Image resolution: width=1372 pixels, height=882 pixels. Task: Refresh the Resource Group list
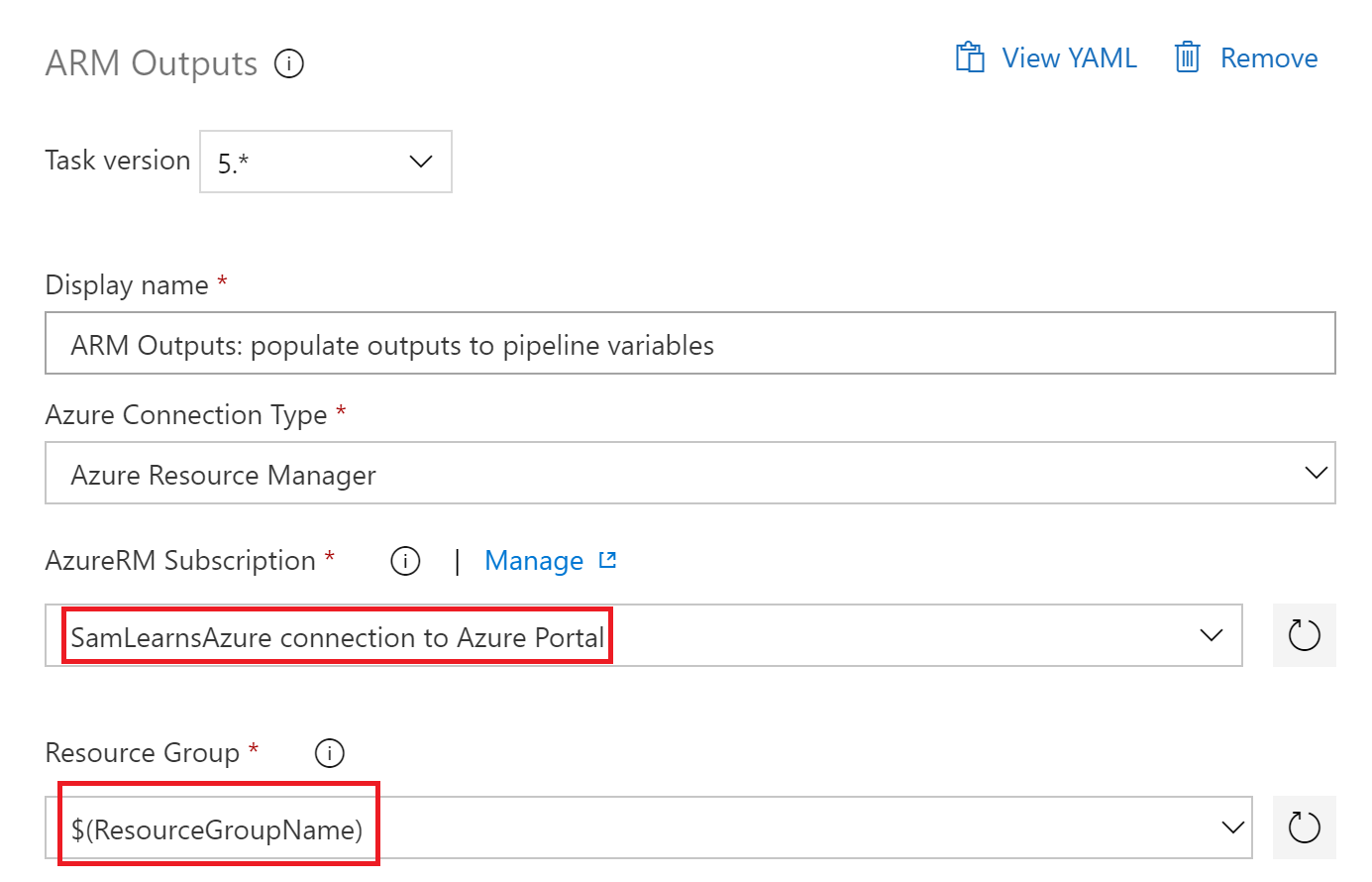[x=1304, y=827]
